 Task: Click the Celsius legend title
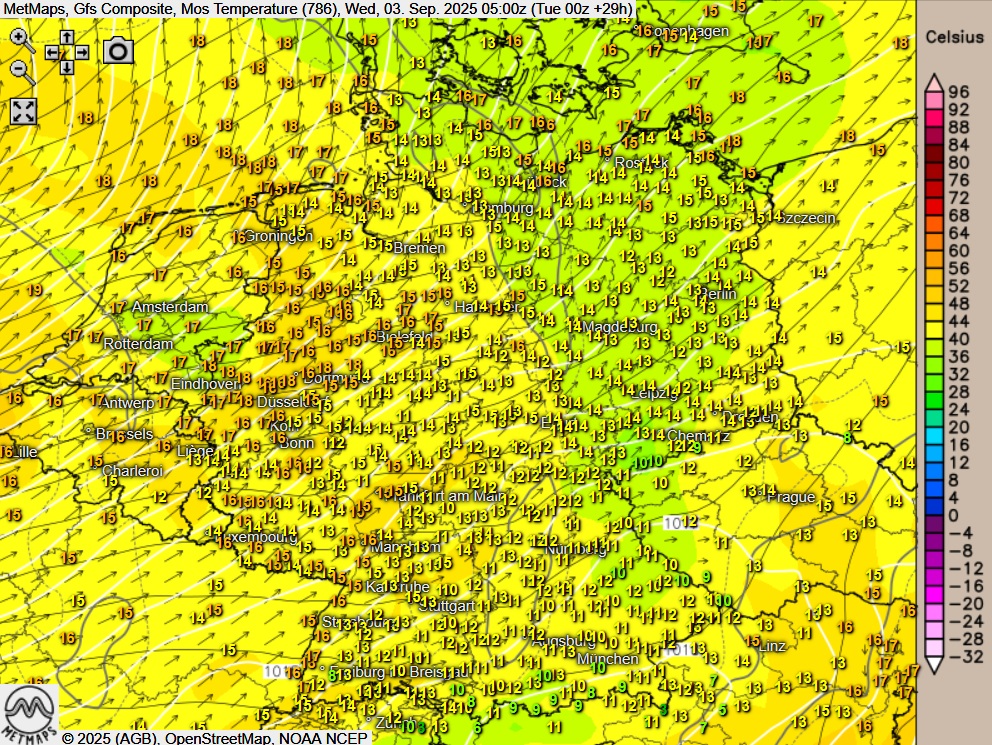pyautogui.click(x=954, y=37)
